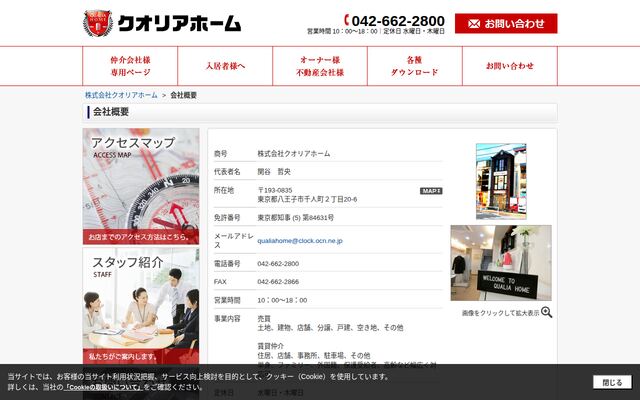The image size is (640, 400).
Task: Enlarge the Welcome to Qualia Home interior photo
Action: (501, 263)
